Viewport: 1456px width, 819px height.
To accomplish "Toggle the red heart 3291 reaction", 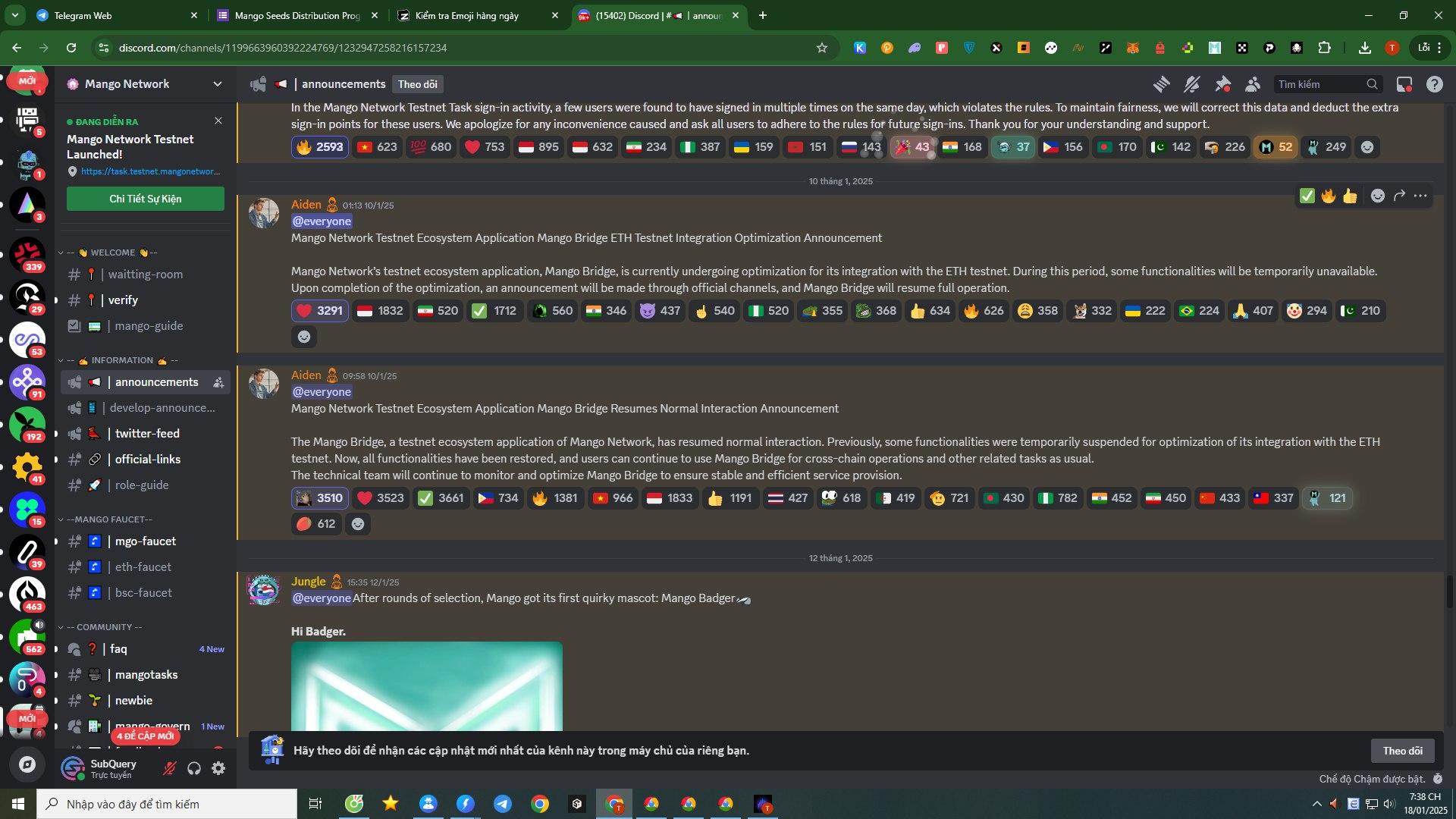I will [319, 311].
